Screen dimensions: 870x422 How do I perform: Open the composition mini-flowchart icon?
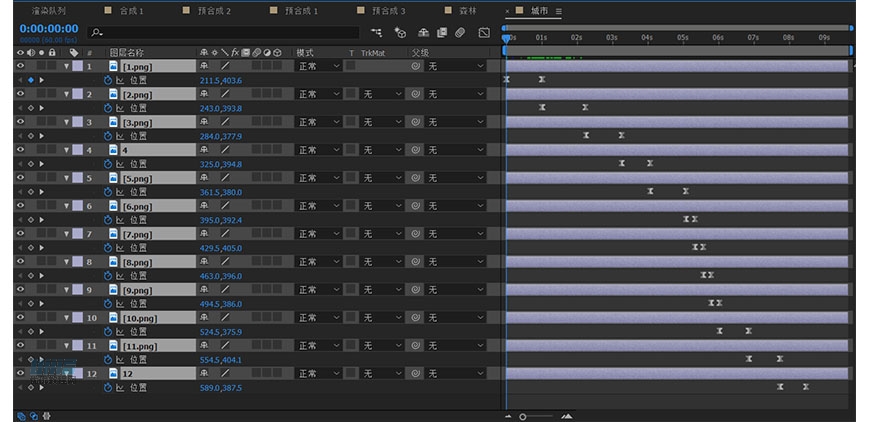pos(377,33)
